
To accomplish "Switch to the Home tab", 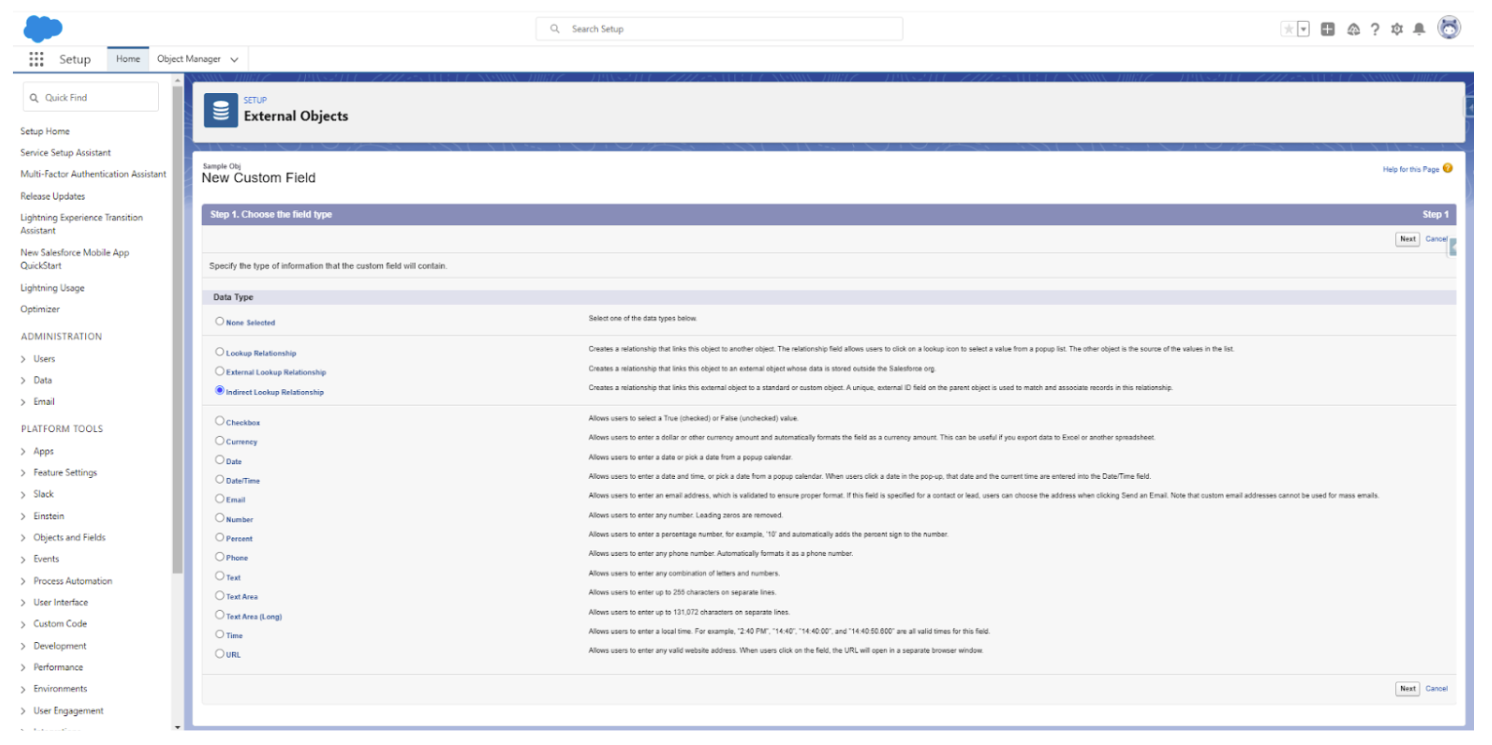I will click(x=127, y=59).
